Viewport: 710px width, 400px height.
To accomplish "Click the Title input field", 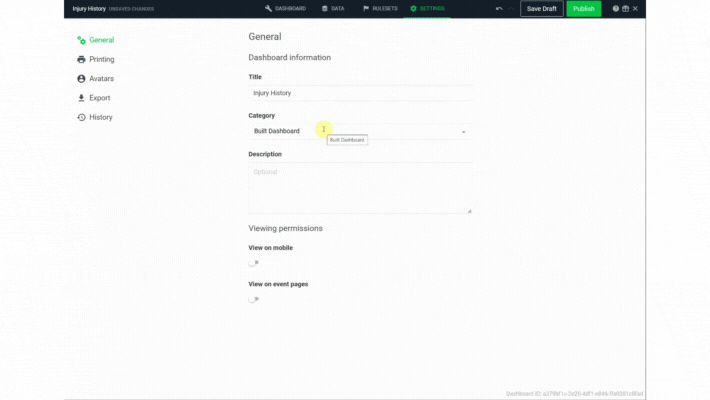I will pos(360,93).
